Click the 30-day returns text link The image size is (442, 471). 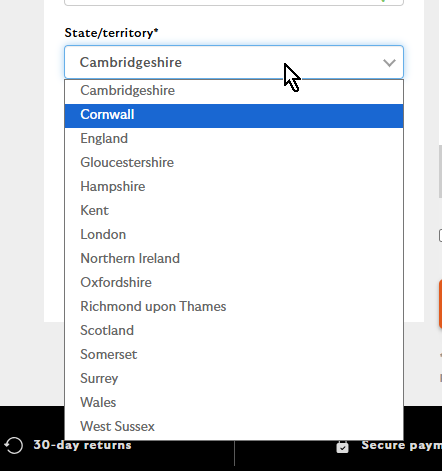pos(82,445)
